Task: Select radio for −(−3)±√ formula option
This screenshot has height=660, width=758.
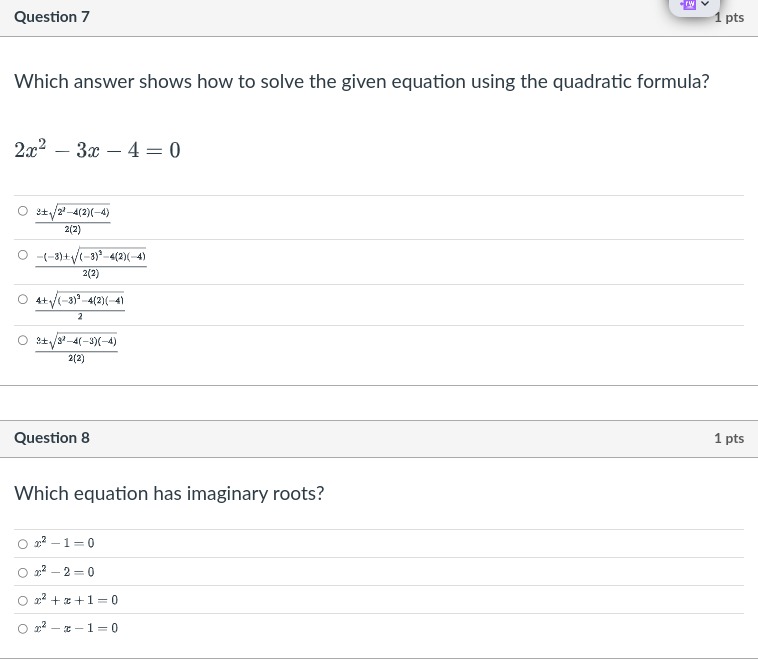Action: coord(23,255)
